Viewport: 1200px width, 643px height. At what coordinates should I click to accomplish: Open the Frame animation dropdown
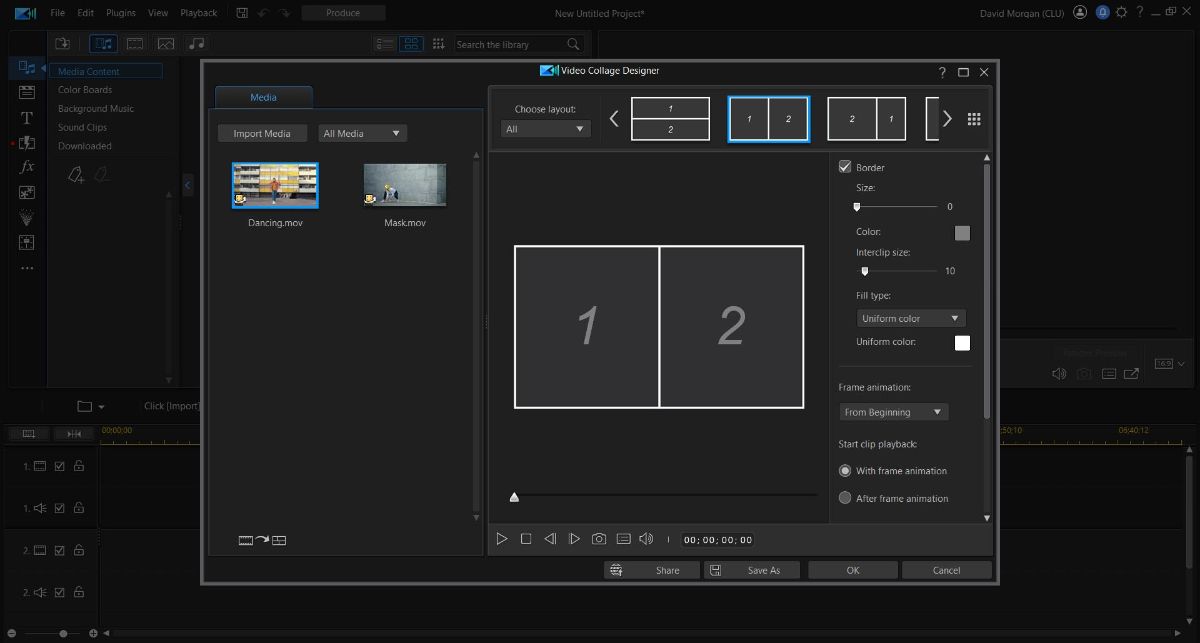click(893, 411)
